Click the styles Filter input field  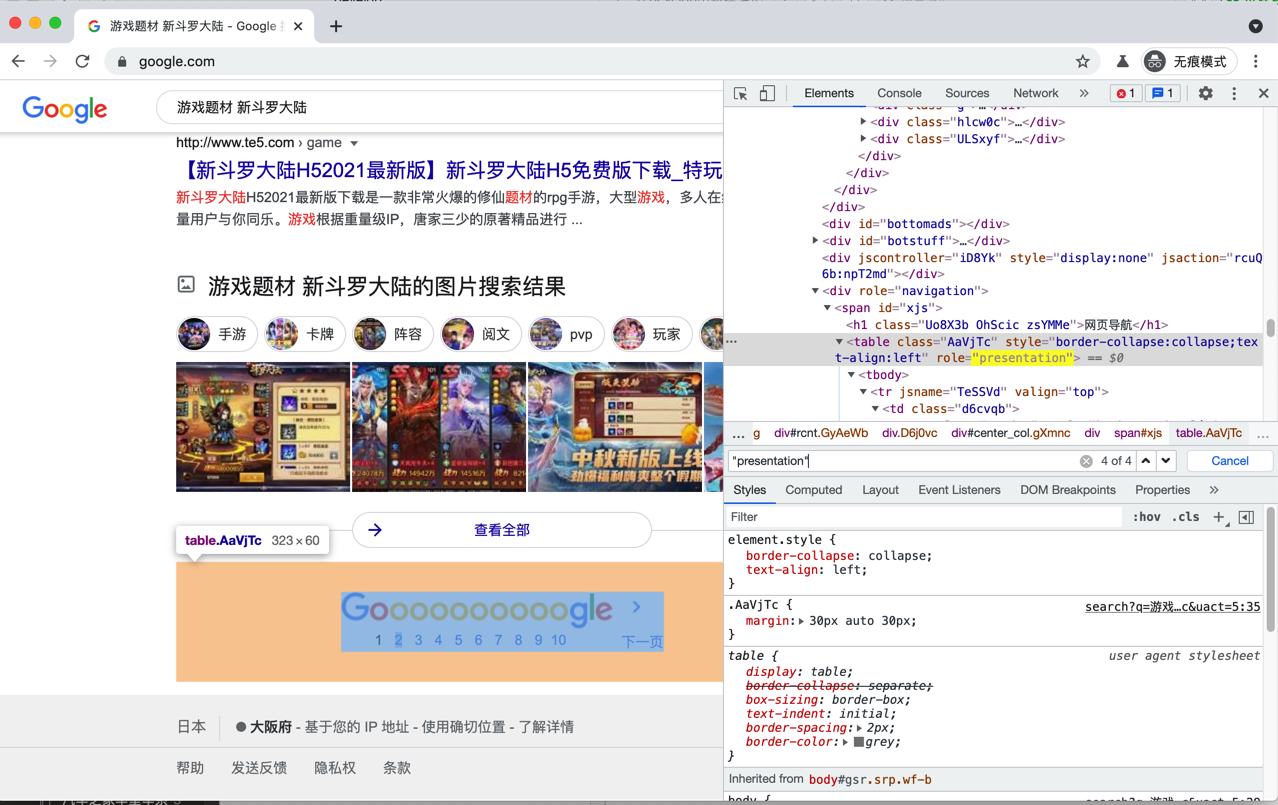click(925, 517)
